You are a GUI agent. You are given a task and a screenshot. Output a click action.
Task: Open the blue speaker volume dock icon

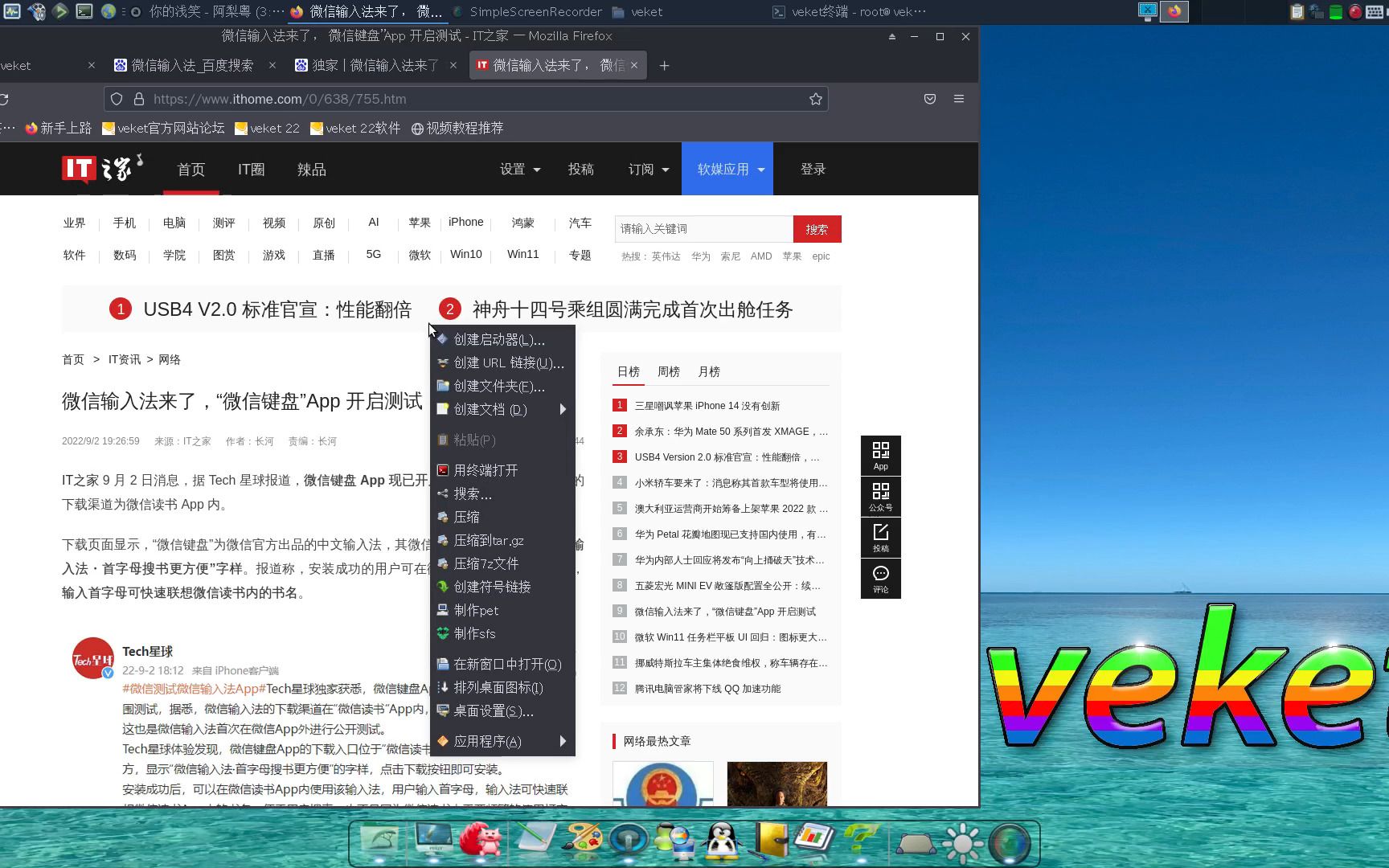pos(629,841)
